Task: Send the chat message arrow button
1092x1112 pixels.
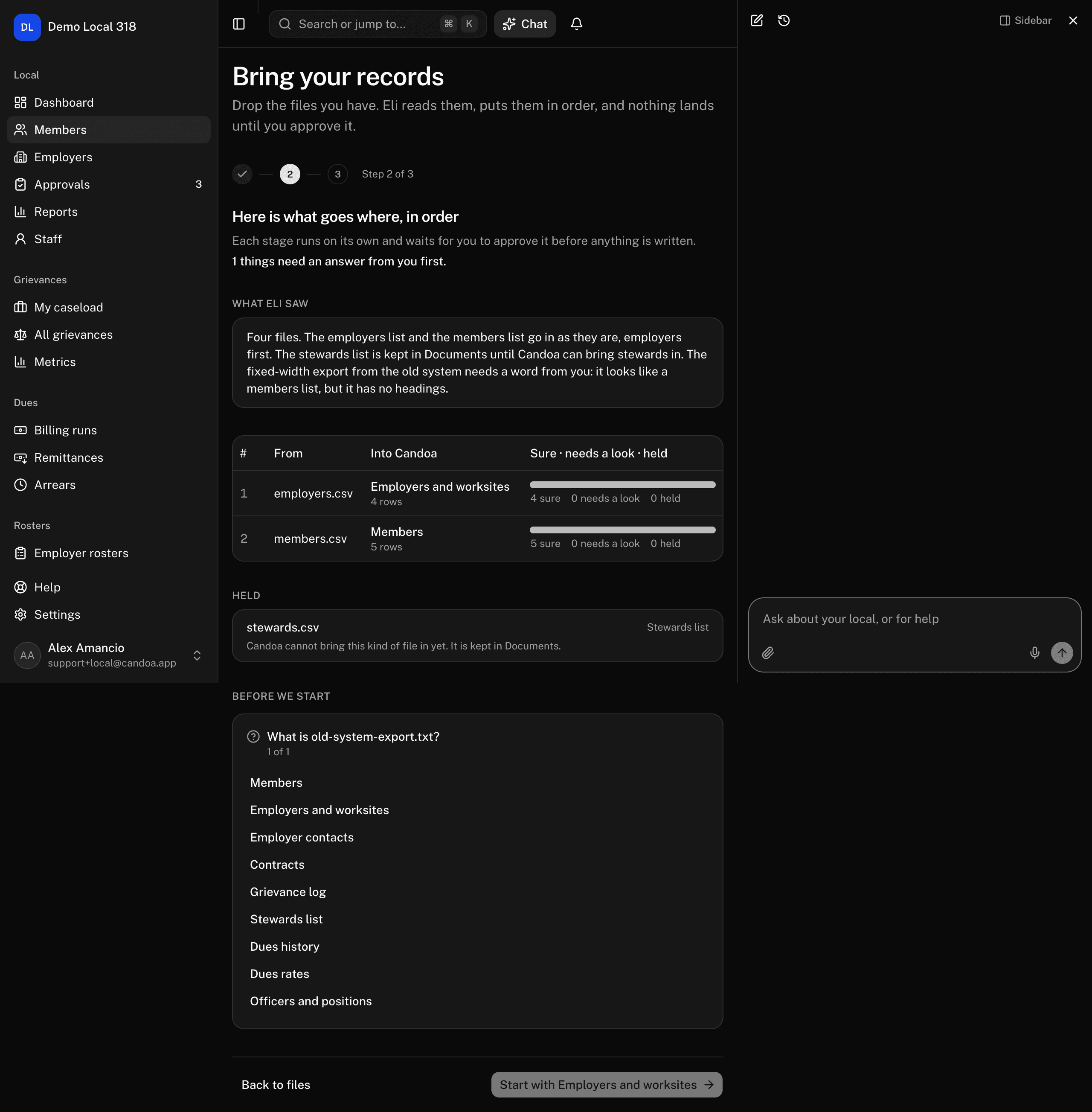Action: 1062,653
